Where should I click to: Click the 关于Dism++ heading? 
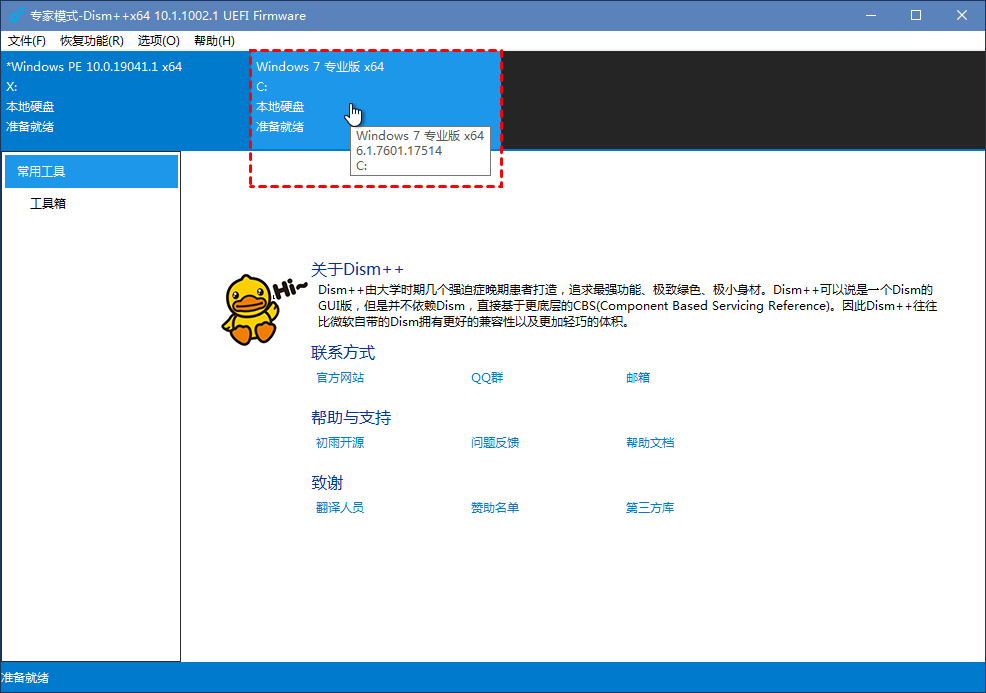(x=357, y=270)
